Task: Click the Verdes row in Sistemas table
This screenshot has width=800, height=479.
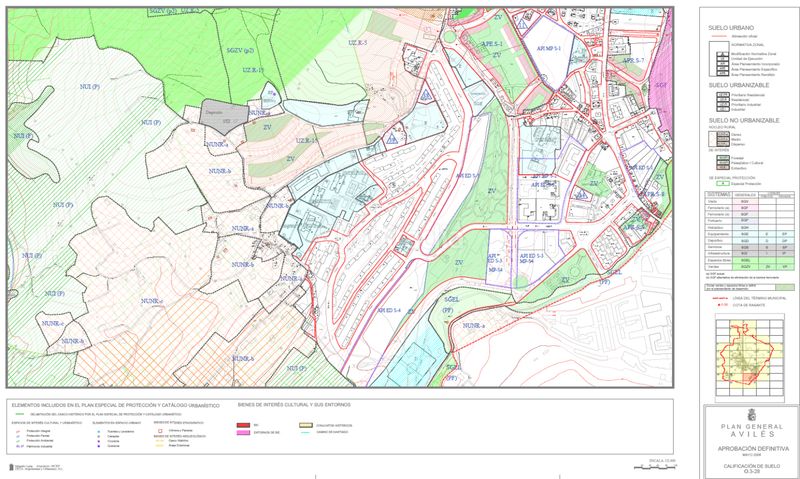Action: [x=749, y=267]
